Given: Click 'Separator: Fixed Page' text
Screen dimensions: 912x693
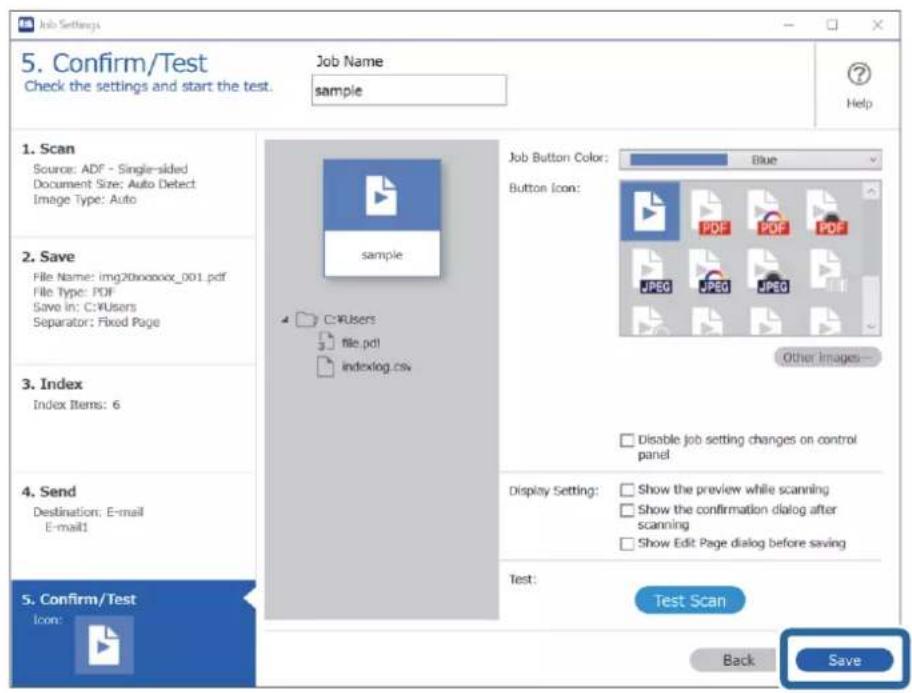Looking at the screenshot, I should [x=96, y=322].
